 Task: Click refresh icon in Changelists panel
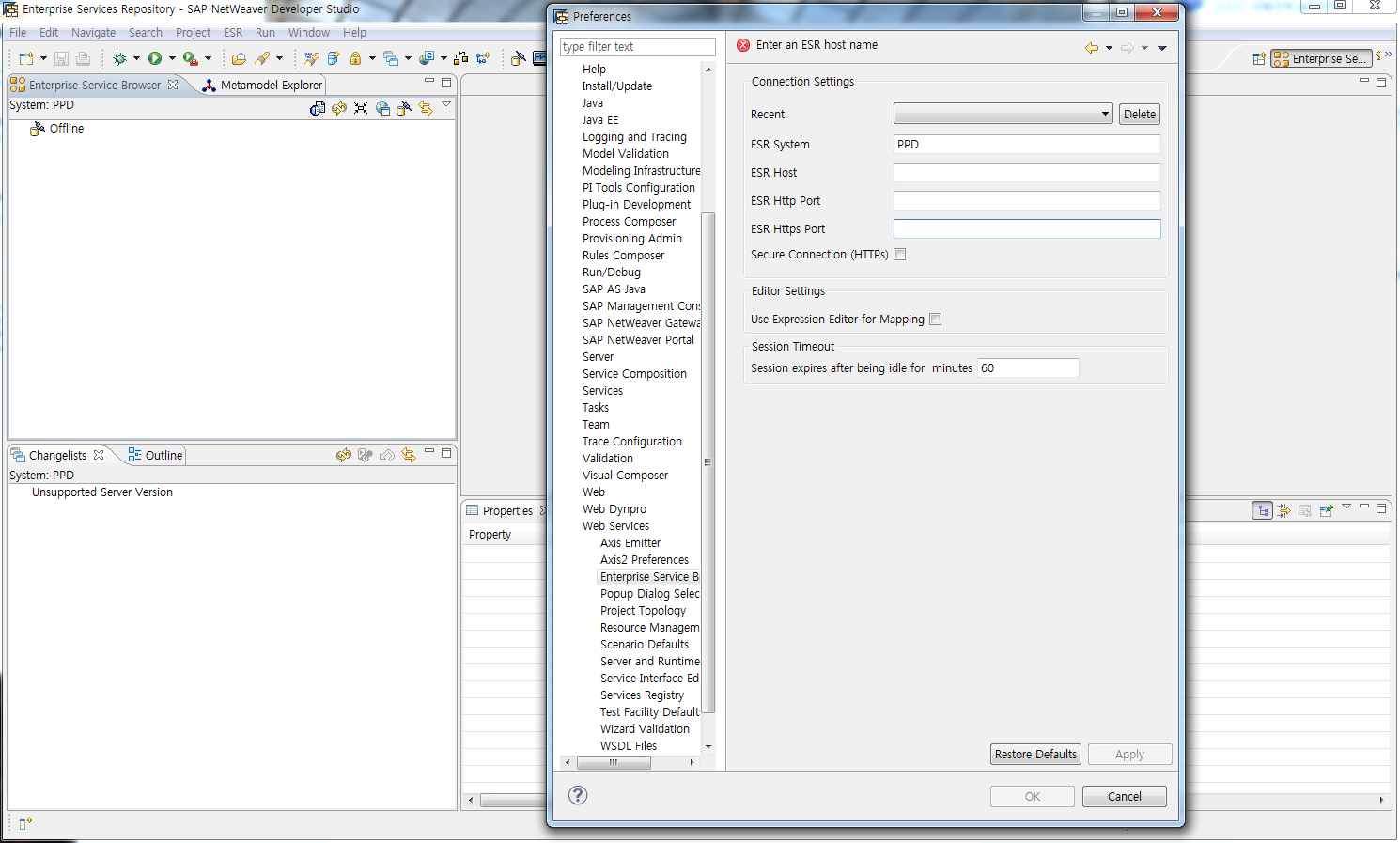344,455
